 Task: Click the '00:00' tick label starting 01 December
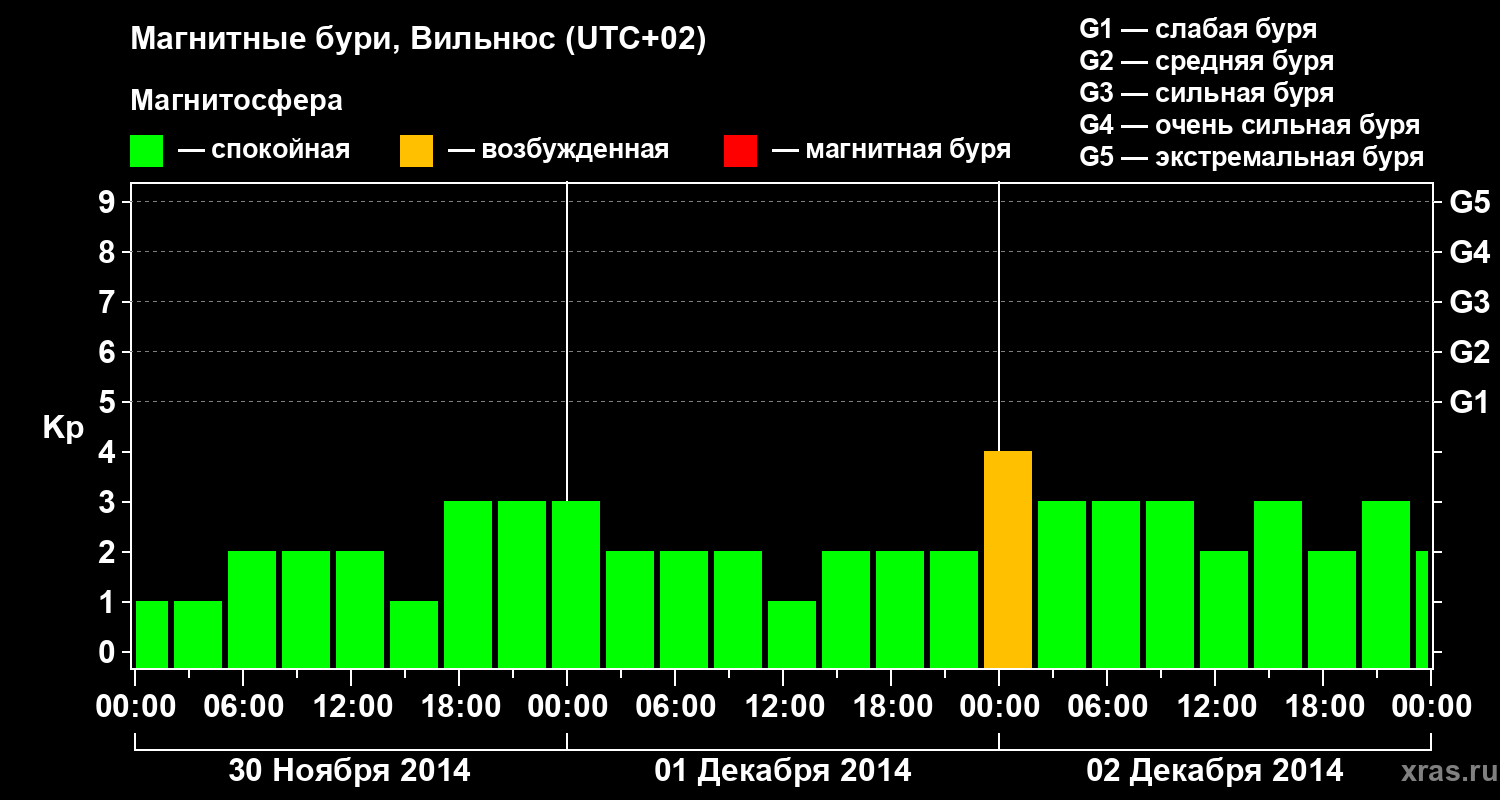pos(567,706)
